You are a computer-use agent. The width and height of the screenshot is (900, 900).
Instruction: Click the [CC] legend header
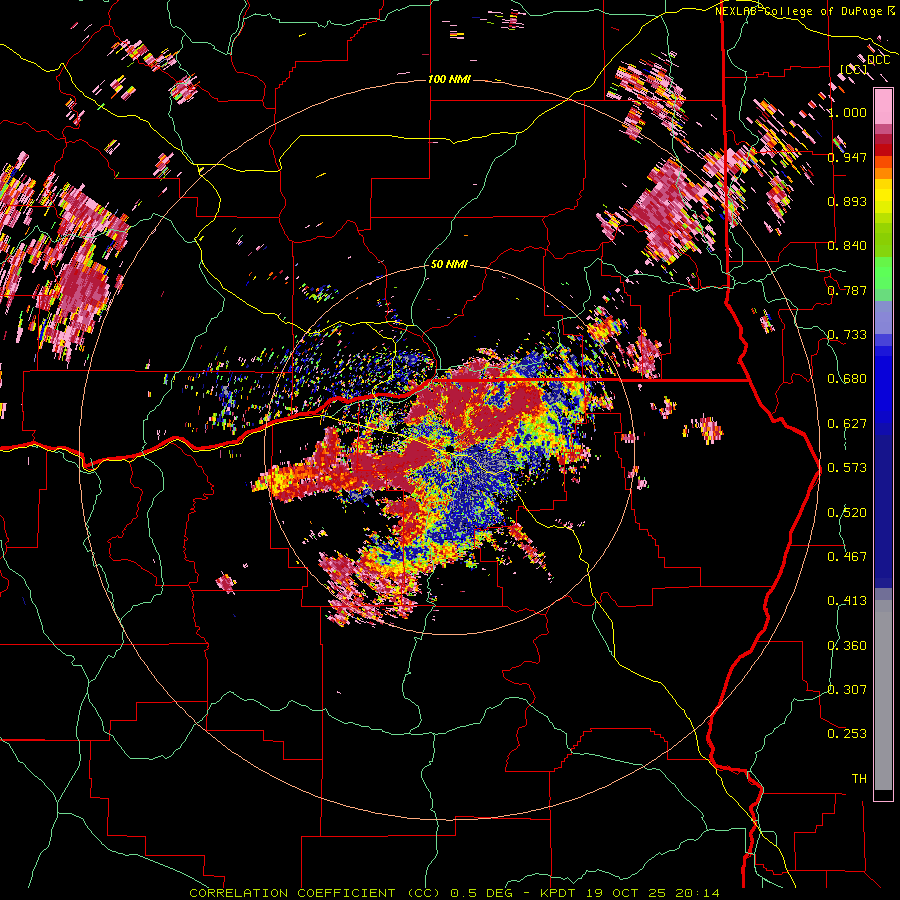[854, 69]
